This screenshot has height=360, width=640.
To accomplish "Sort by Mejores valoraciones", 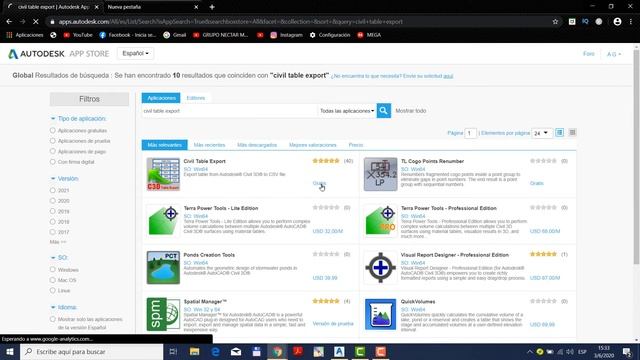I will pos(313,145).
